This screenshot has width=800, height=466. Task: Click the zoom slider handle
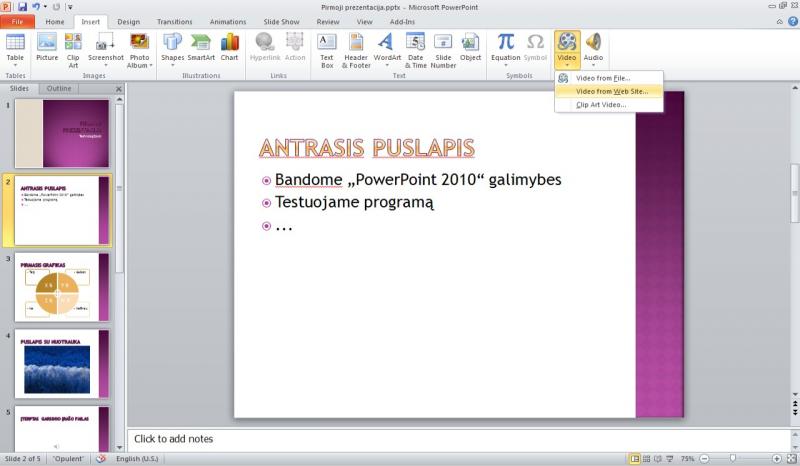(733, 459)
